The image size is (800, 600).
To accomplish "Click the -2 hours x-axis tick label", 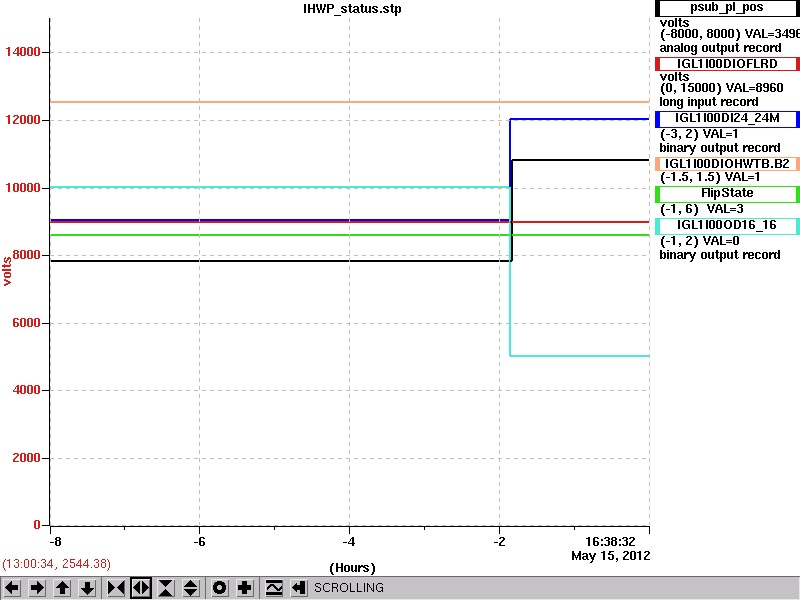I will pyautogui.click(x=499, y=542).
